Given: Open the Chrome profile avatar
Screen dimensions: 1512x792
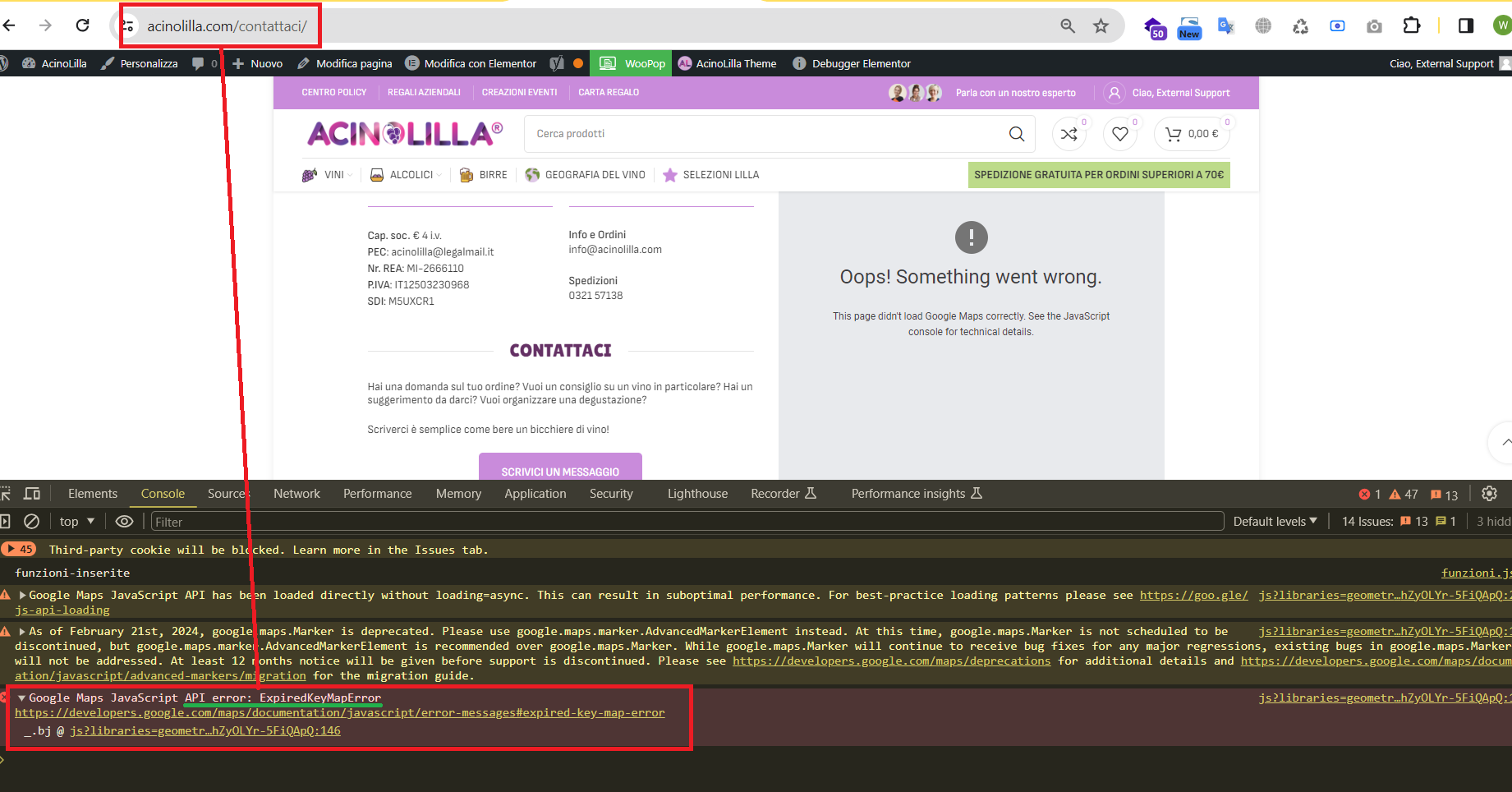Looking at the screenshot, I should pyautogui.click(x=1502, y=26).
